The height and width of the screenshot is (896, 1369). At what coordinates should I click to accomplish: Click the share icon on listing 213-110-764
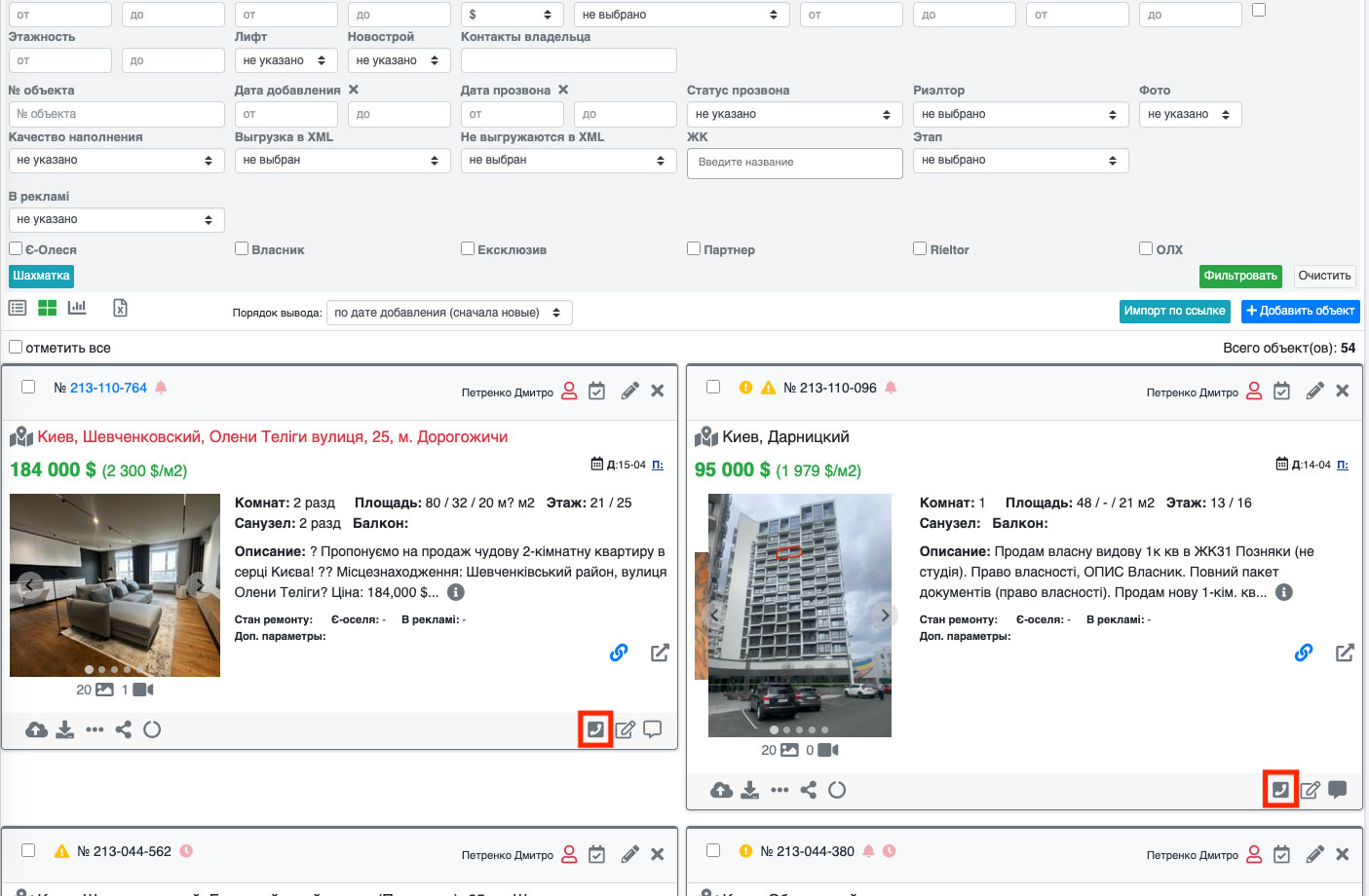(124, 729)
